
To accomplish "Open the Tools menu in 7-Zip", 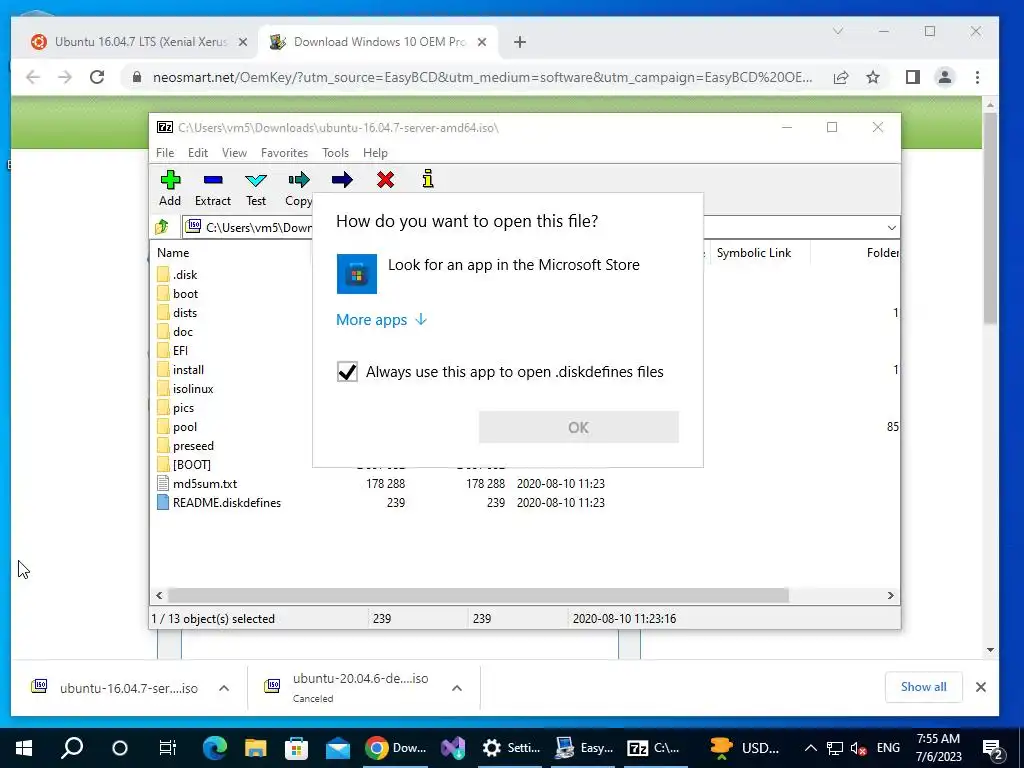I will 335,153.
